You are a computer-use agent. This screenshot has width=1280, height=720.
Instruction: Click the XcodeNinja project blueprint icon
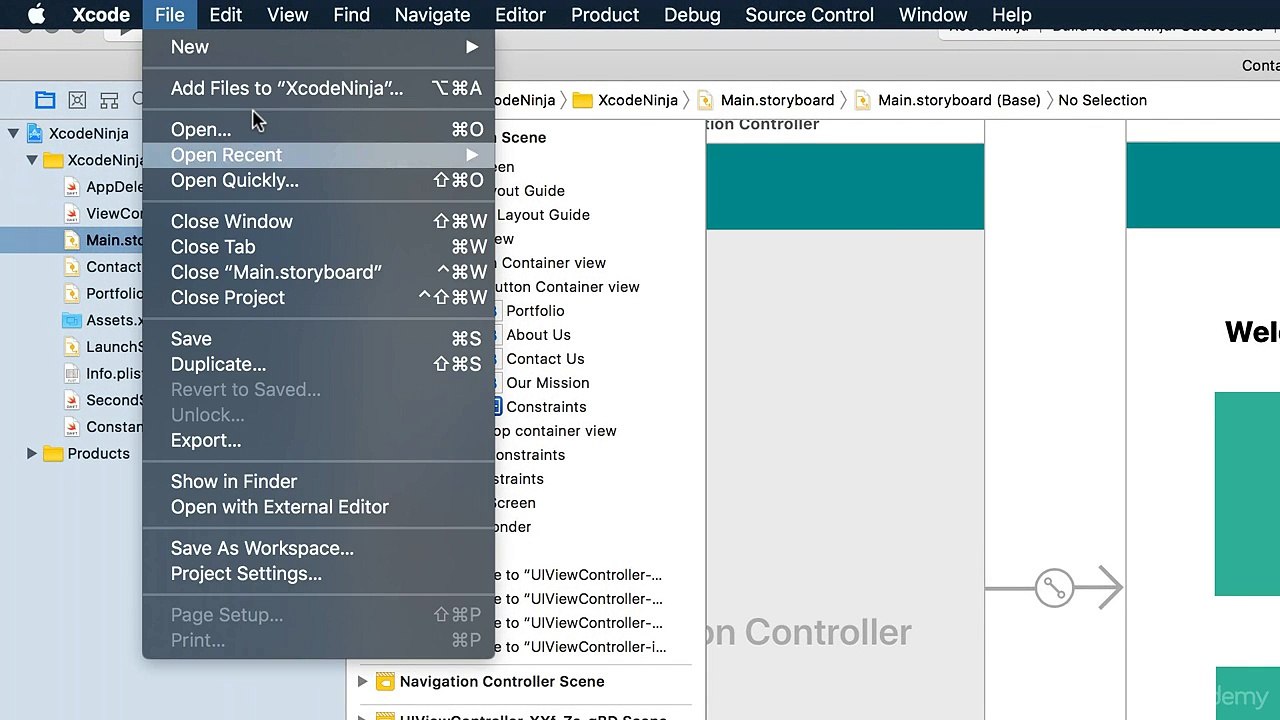pos(34,133)
